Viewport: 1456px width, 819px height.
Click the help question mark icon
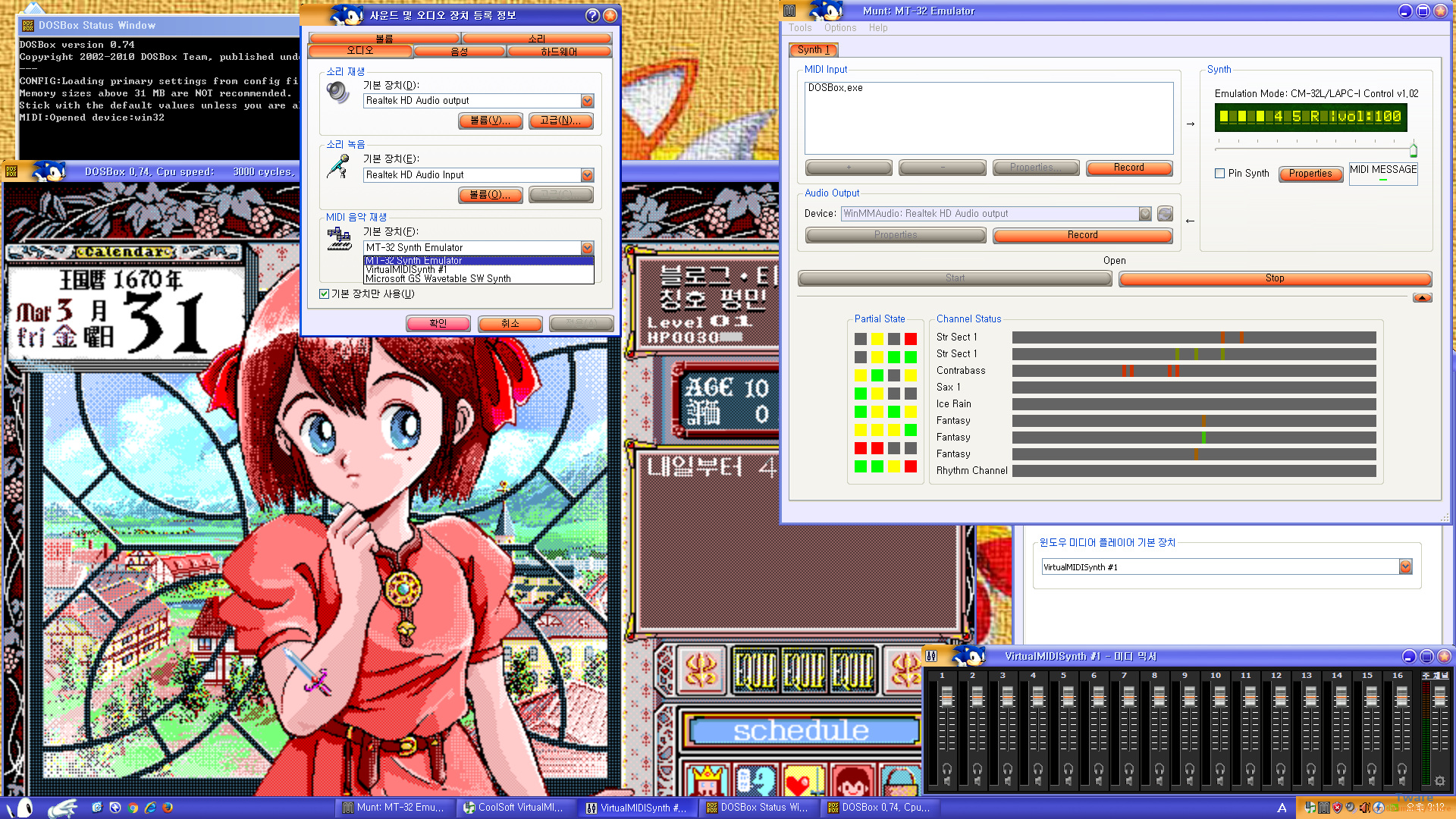[592, 15]
